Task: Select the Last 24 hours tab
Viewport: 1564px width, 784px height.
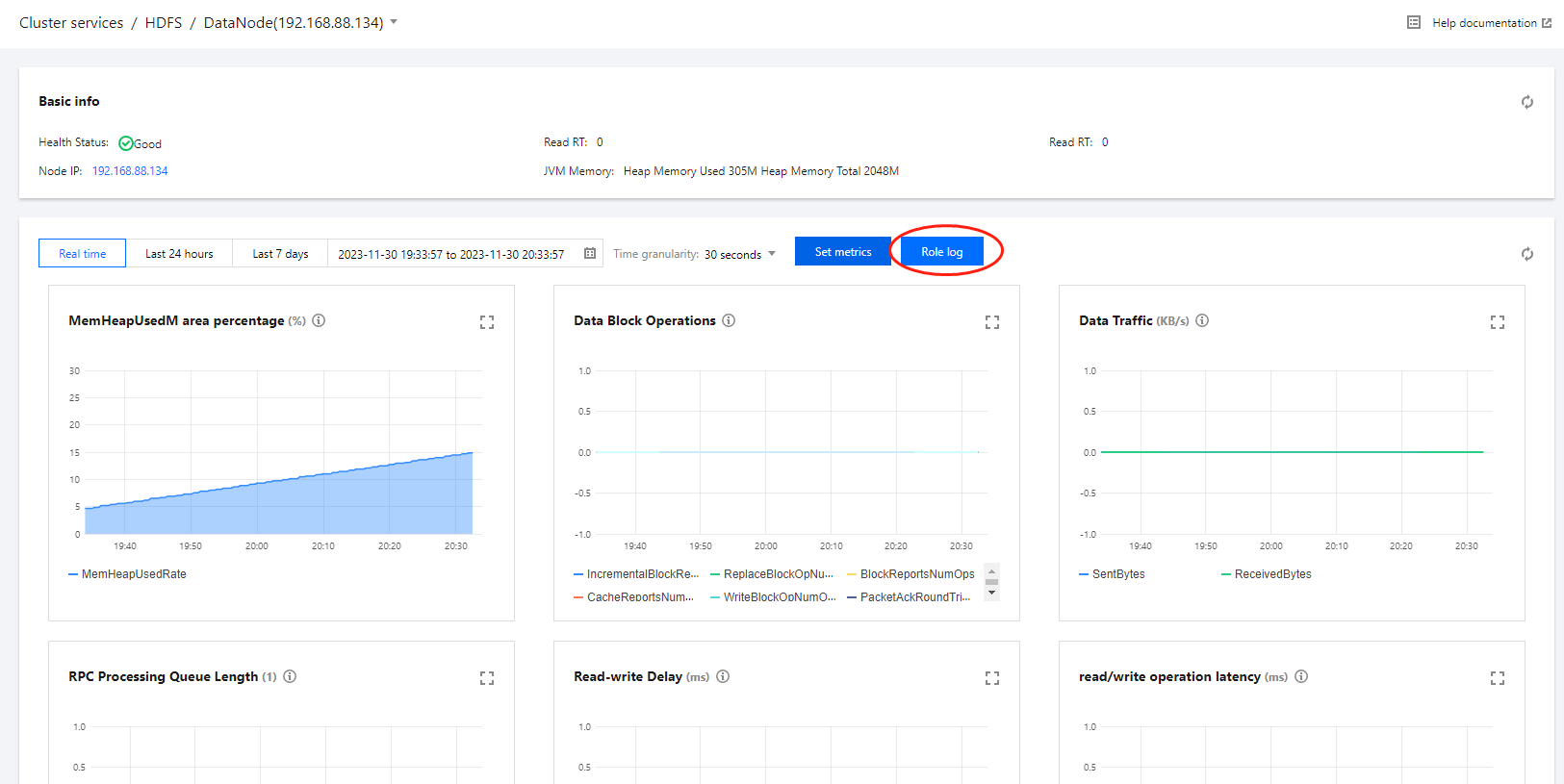Action: point(179,254)
